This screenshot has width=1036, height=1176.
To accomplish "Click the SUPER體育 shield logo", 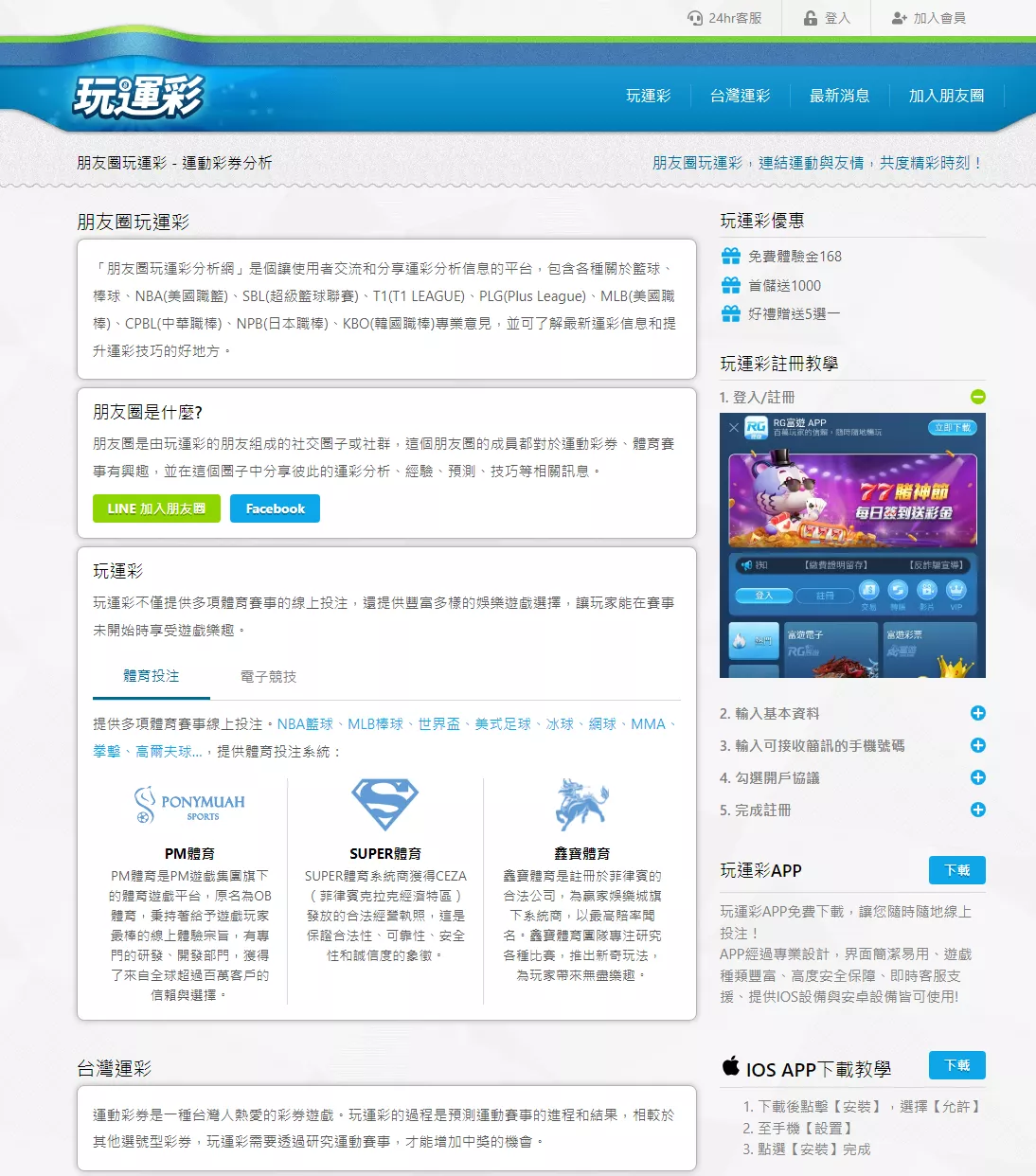I will point(384,804).
